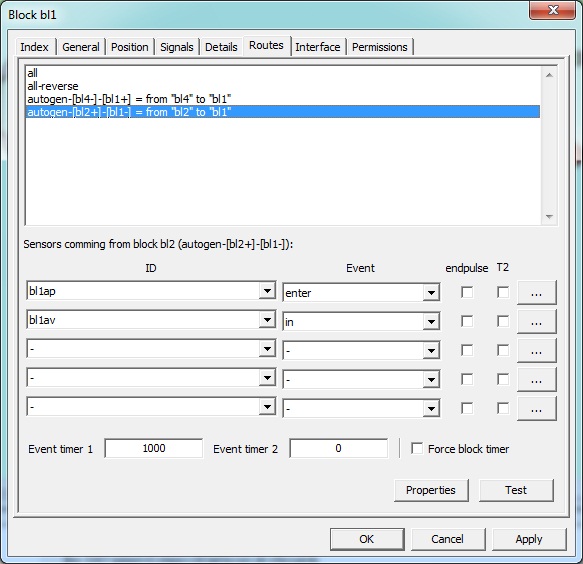Toggle T2 checkbox for bl1av sensor
The image size is (583, 564).
point(503,321)
